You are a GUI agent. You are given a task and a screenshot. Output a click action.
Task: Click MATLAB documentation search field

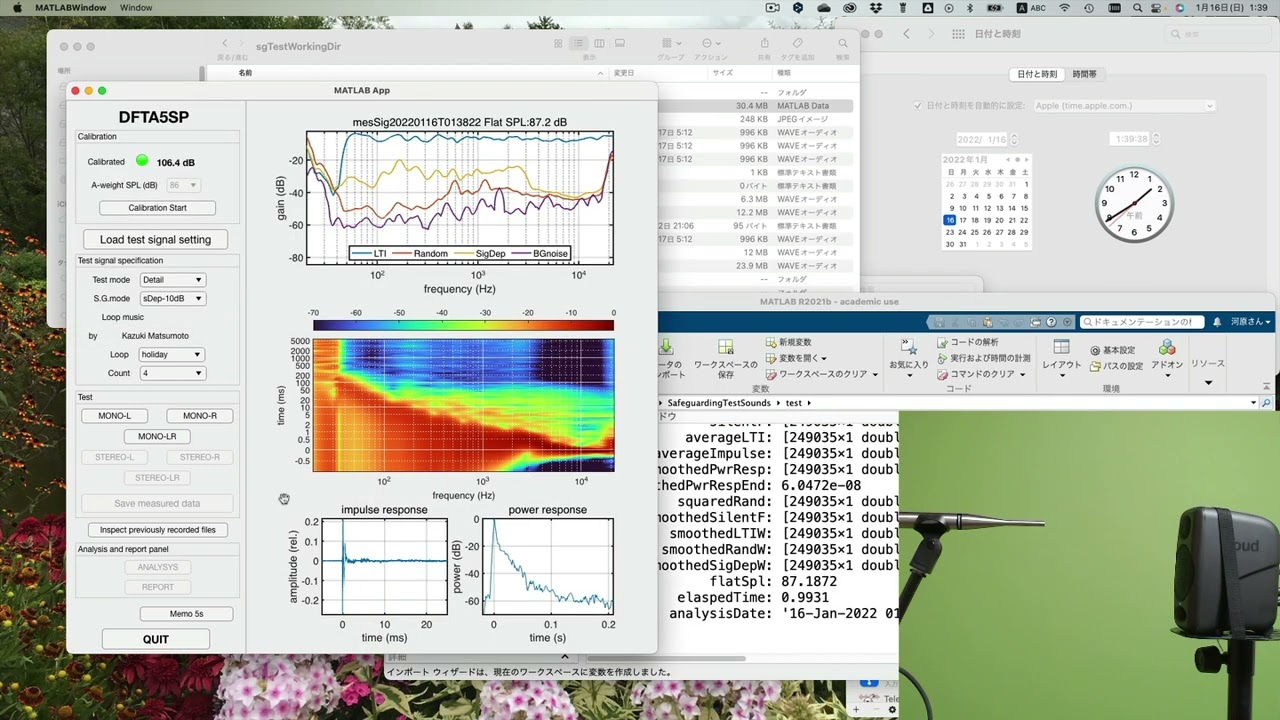[x=1142, y=322]
